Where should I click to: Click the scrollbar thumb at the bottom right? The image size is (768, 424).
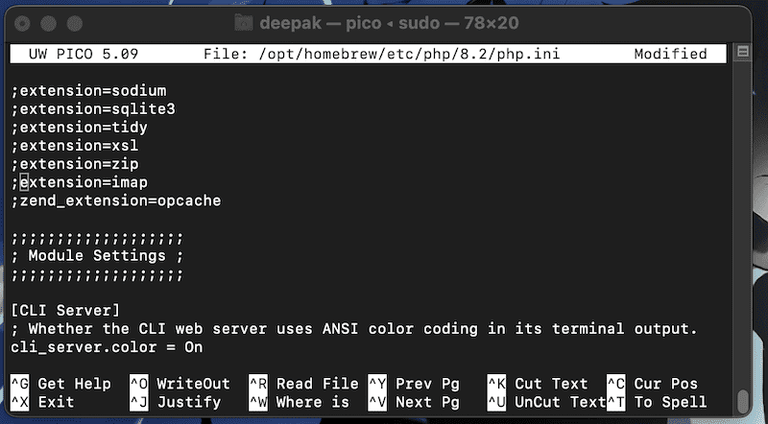click(743, 399)
